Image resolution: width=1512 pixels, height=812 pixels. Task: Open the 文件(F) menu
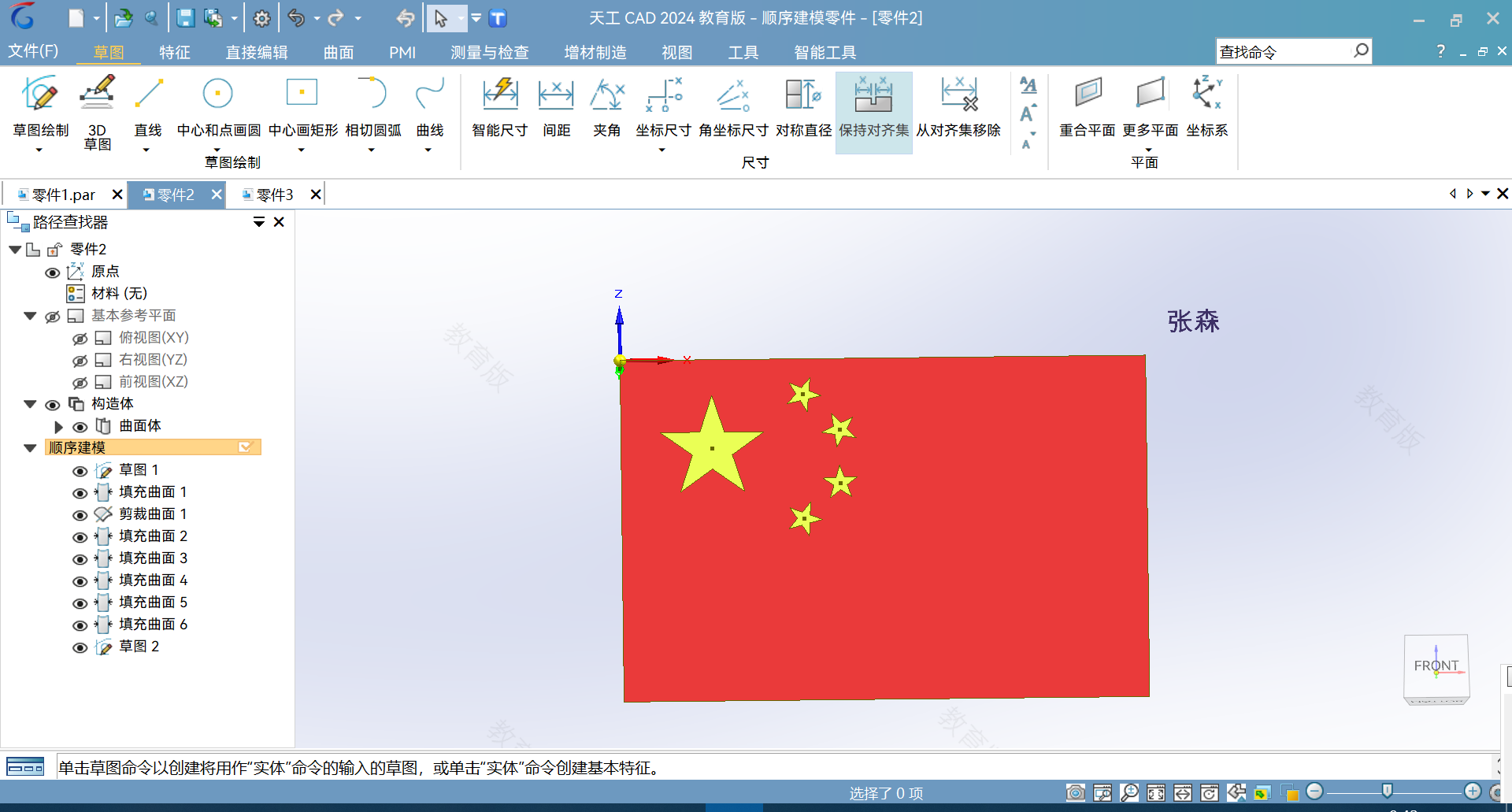coord(33,51)
